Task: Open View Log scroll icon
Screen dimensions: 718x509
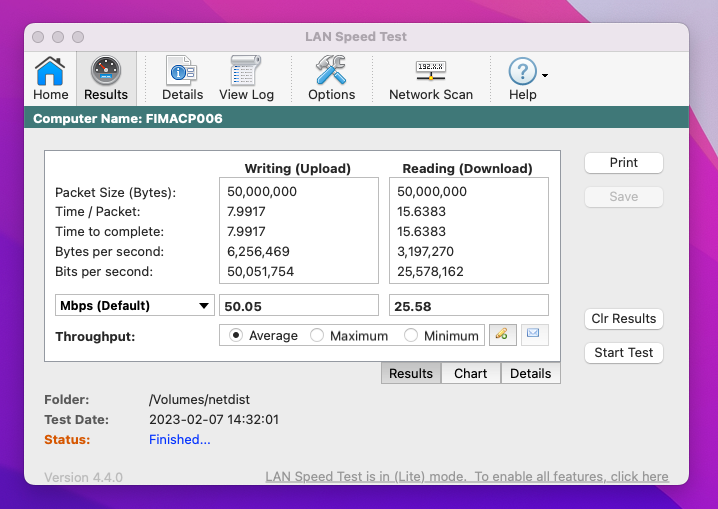Action: (246, 78)
